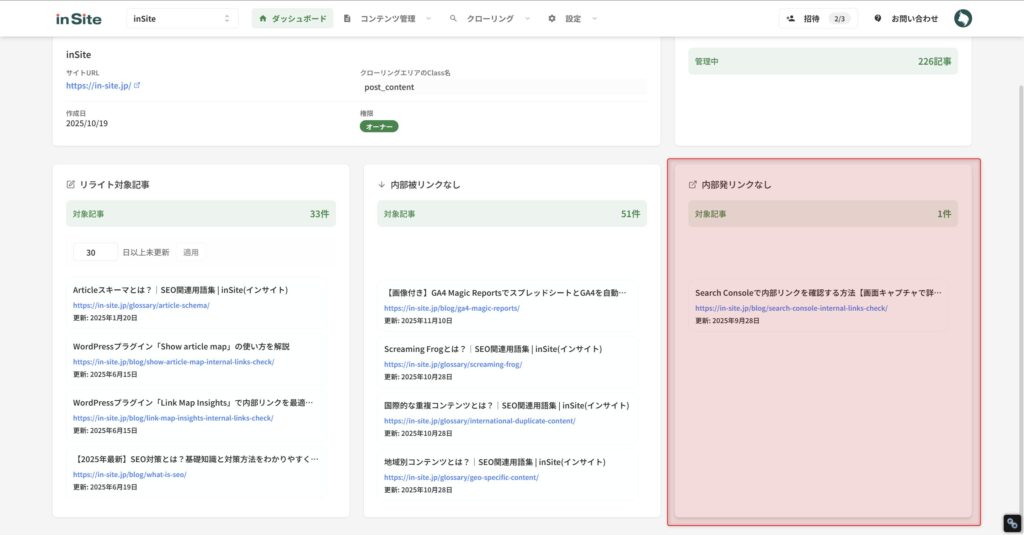Screen dimensions: 1024x535
Task: Open the Link Map Insights article title
Action: tap(193, 402)
